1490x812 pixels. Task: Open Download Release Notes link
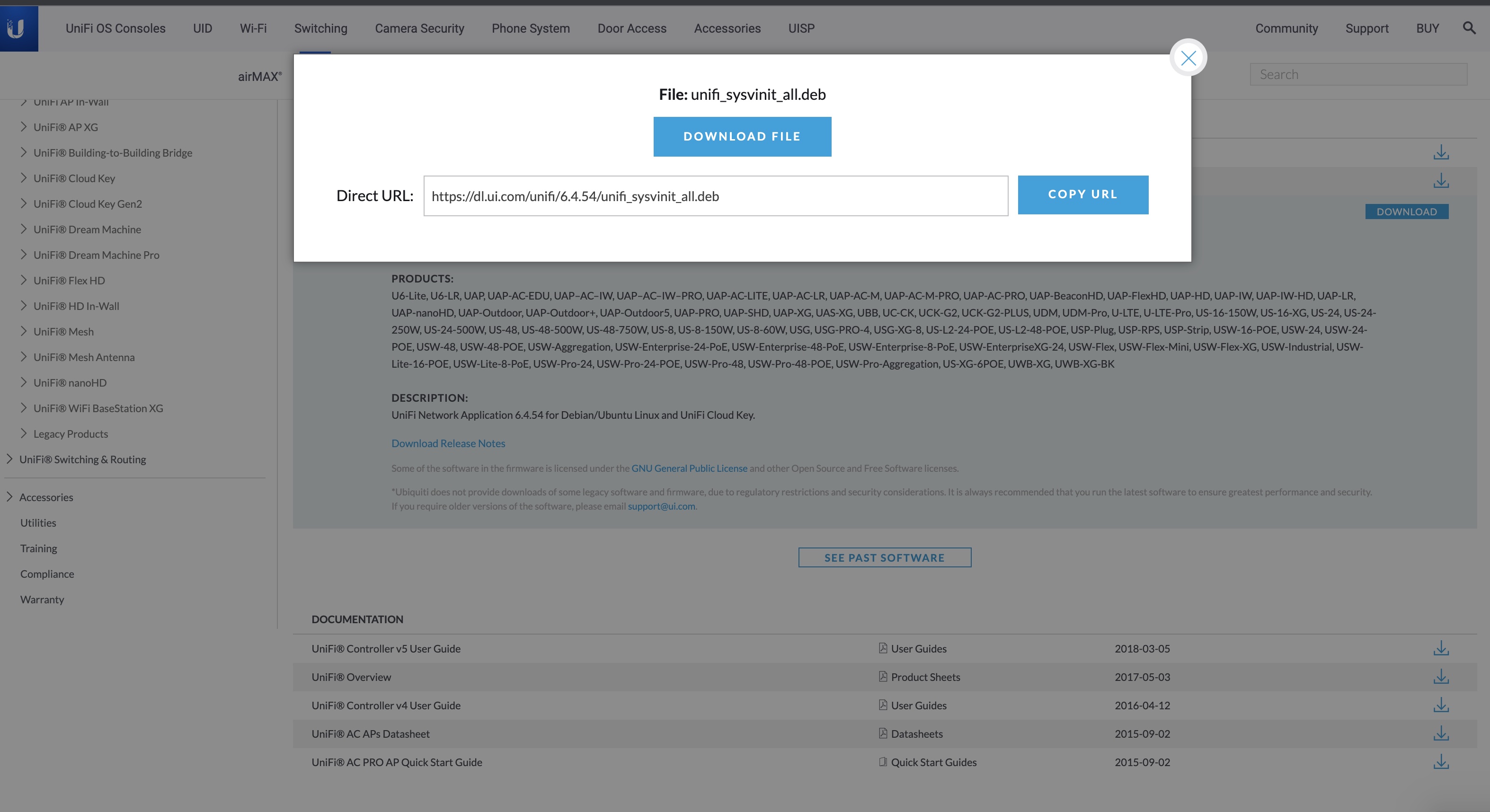pos(448,443)
